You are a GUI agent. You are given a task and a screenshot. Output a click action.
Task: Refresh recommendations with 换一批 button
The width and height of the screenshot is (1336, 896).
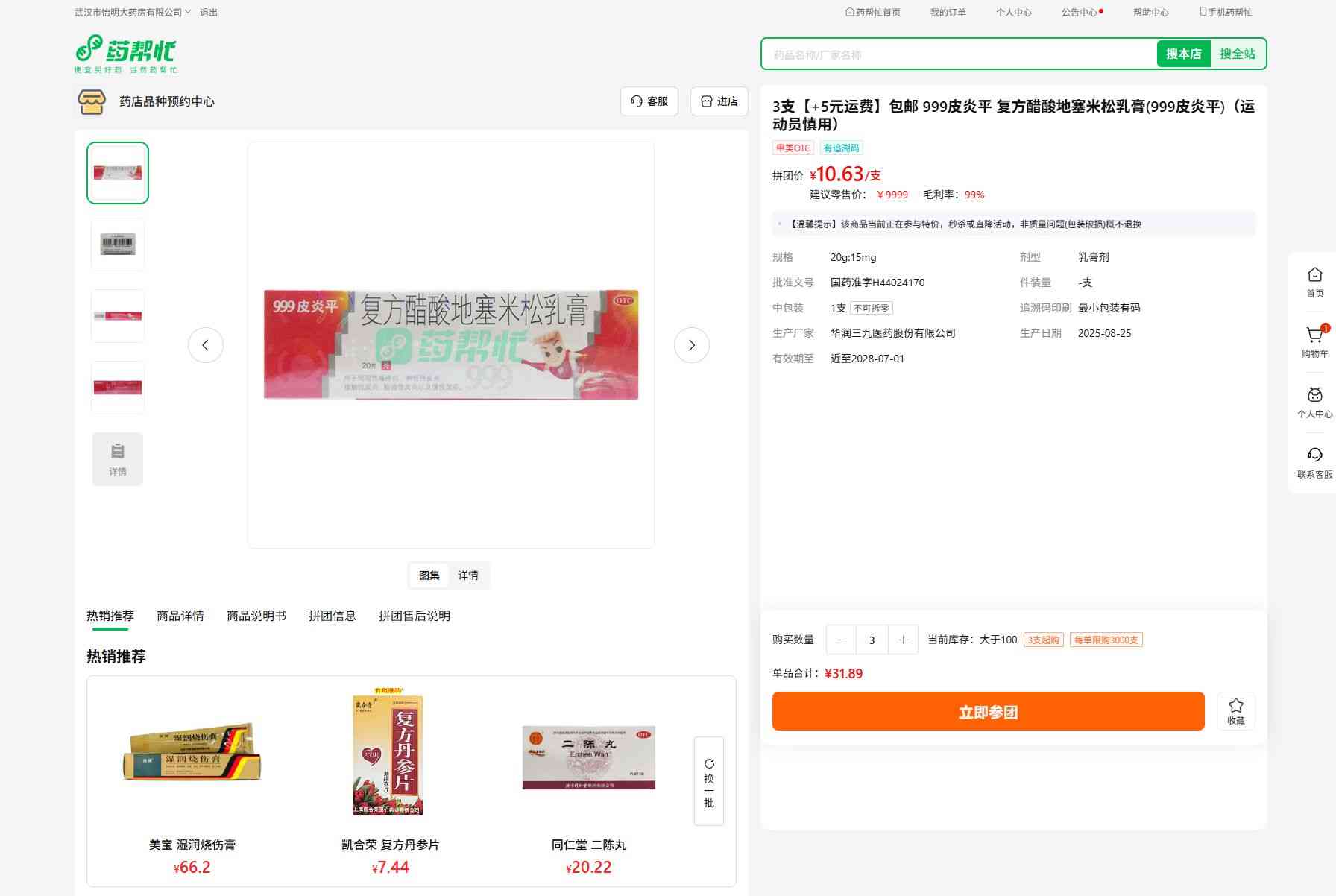click(708, 781)
